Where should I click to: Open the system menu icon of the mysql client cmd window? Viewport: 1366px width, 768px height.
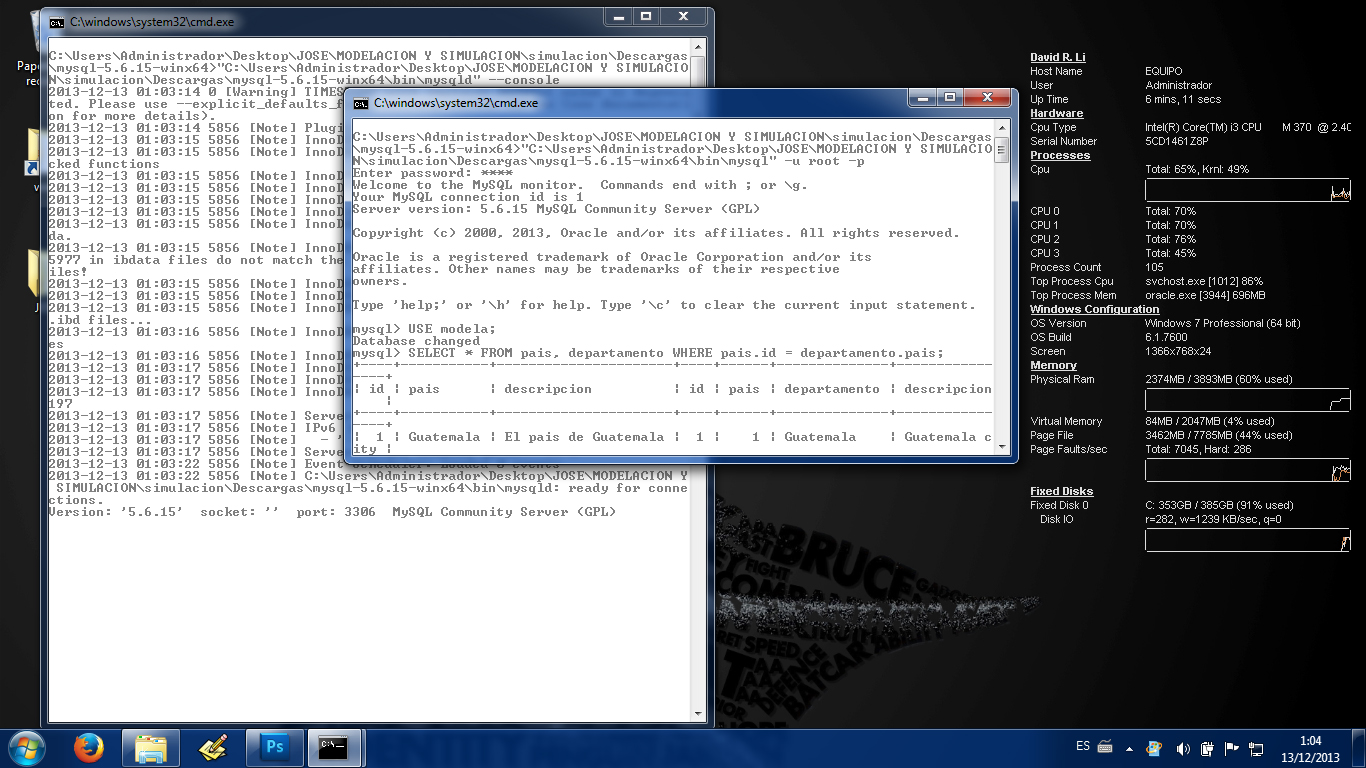pos(361,103)
